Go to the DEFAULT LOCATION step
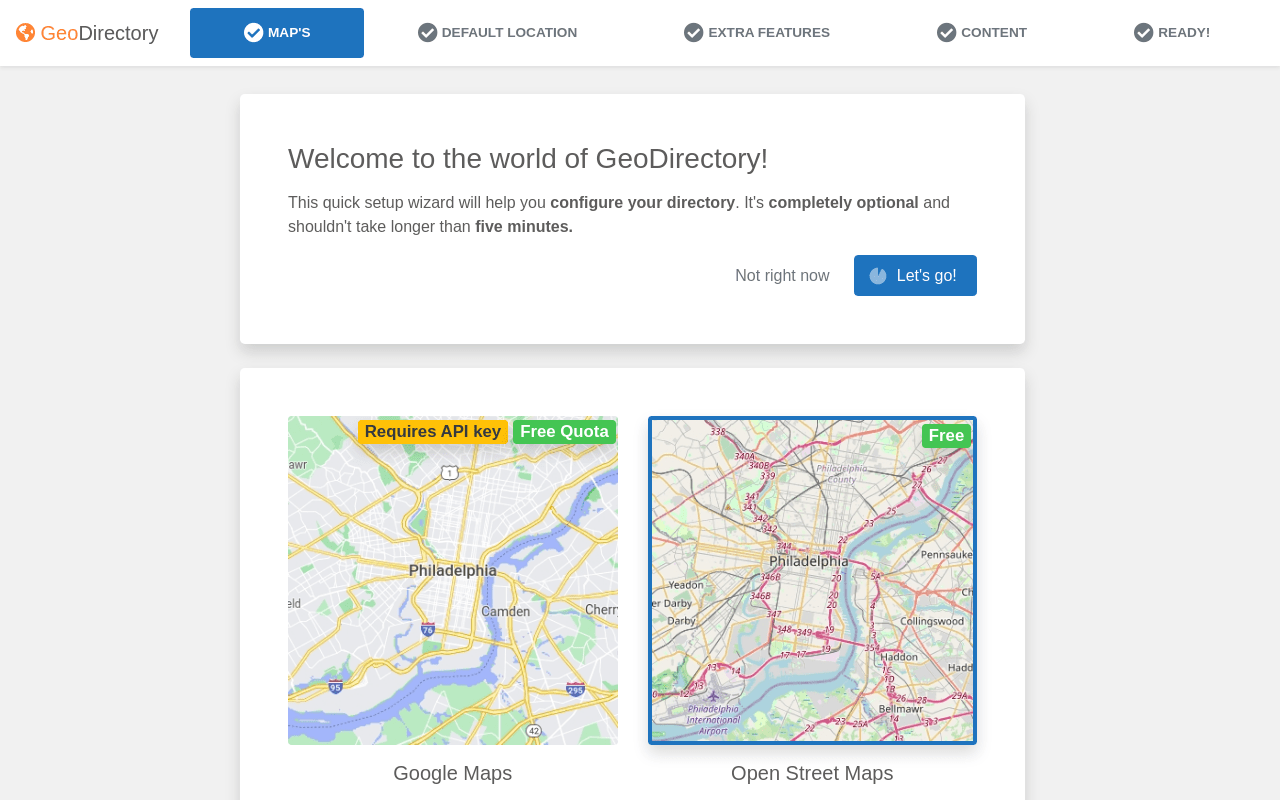1280x800 pixels. (x=497, y=33)
